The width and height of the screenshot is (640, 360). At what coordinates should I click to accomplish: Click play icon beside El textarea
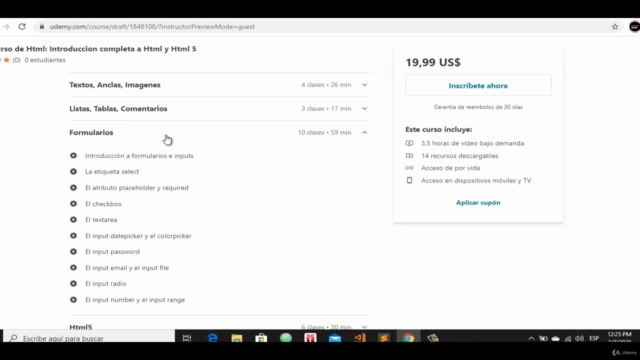pos(73,220)
